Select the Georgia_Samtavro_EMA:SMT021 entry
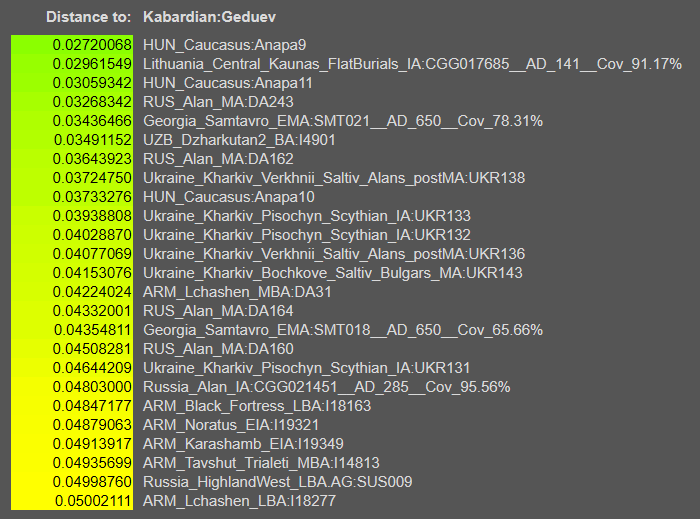 point(343,121)
